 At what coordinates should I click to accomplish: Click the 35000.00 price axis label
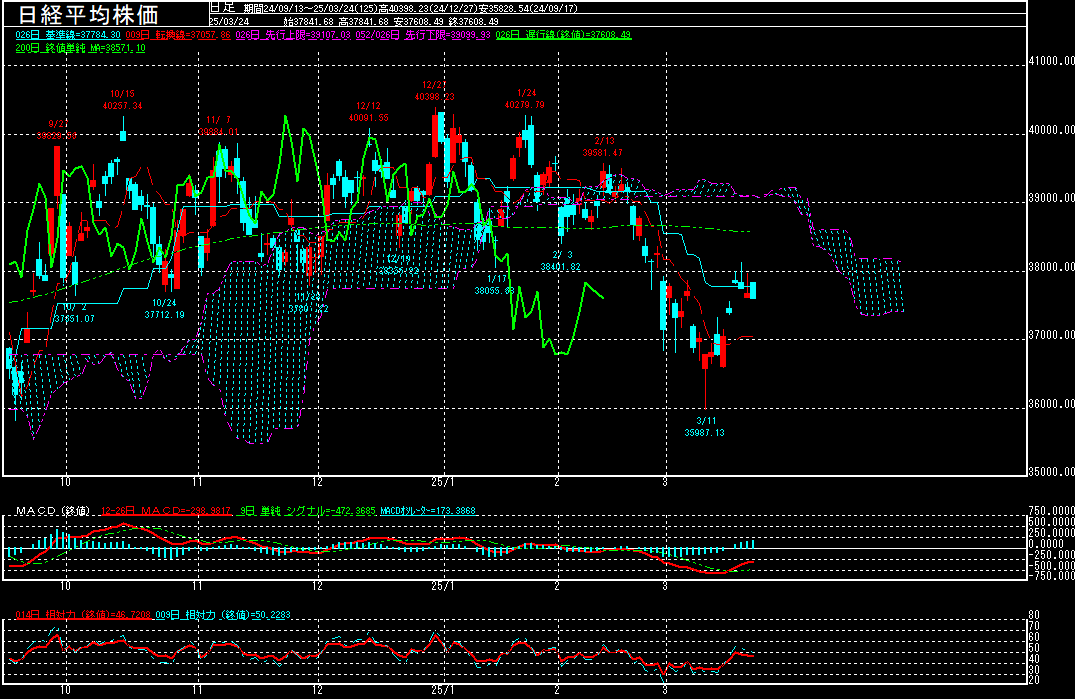pos(1052,472)
